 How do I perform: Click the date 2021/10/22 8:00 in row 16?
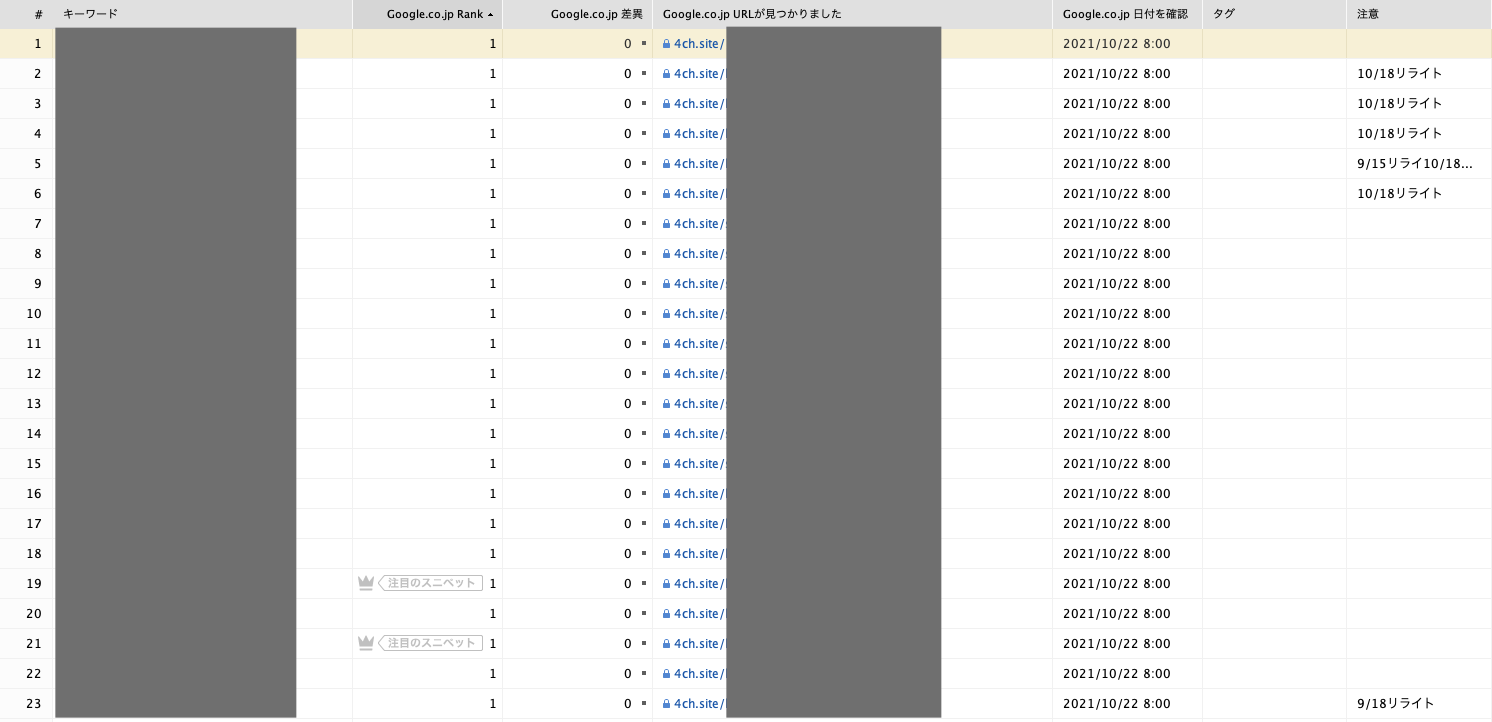pyautogui.click(x=1117, y=494)
